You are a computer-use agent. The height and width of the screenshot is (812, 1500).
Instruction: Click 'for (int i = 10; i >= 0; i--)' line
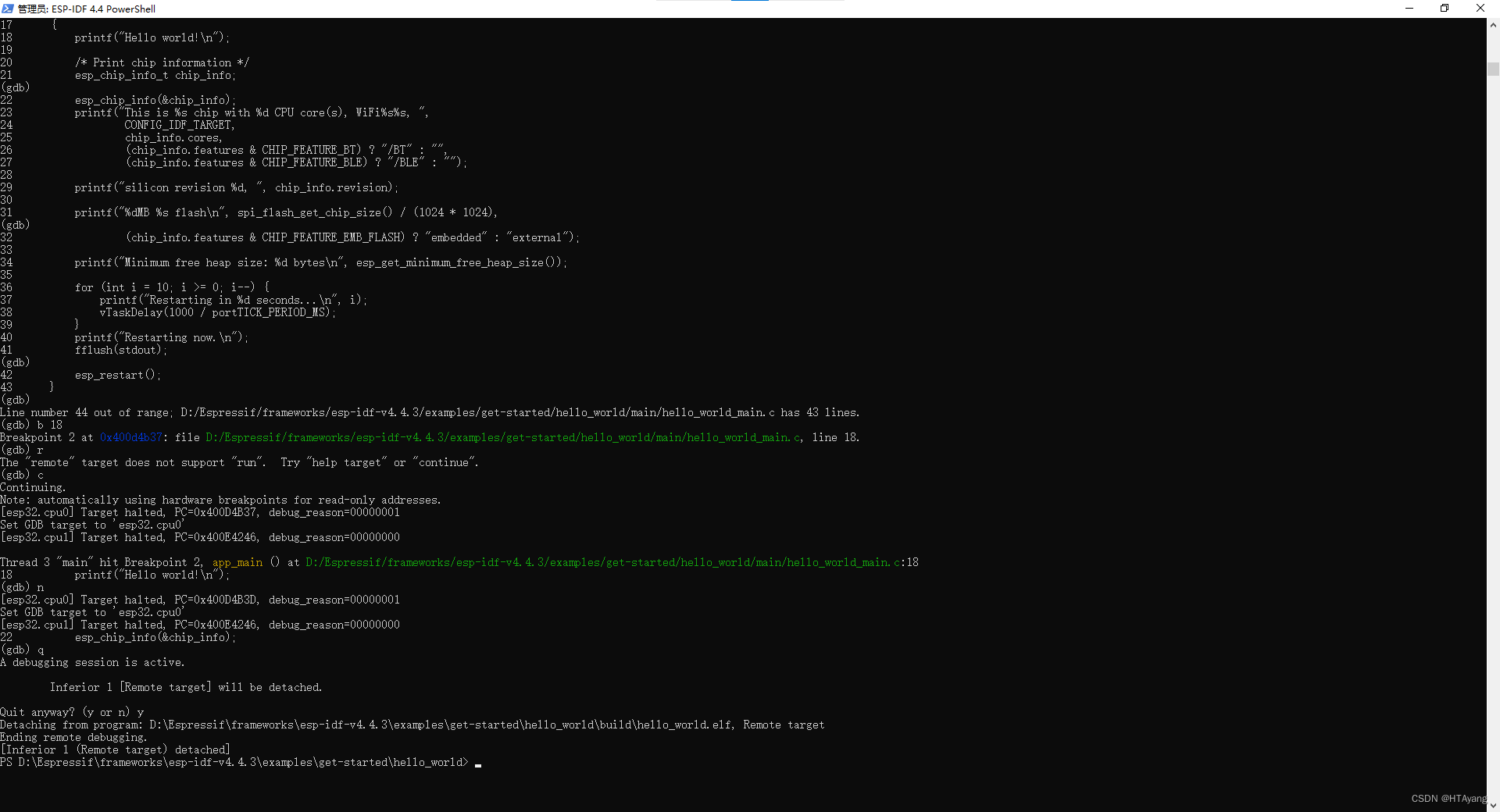tap(173, 287)
